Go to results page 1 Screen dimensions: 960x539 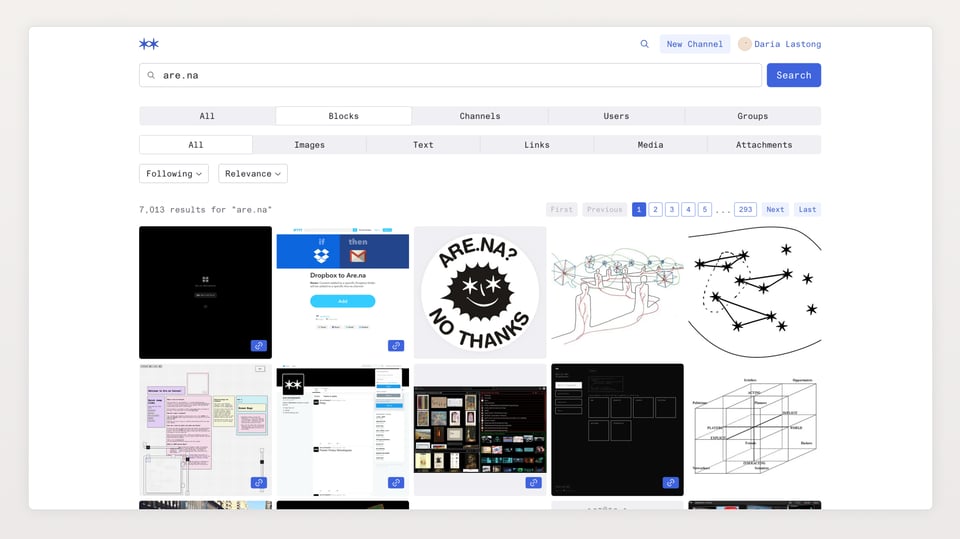point(639,209)
